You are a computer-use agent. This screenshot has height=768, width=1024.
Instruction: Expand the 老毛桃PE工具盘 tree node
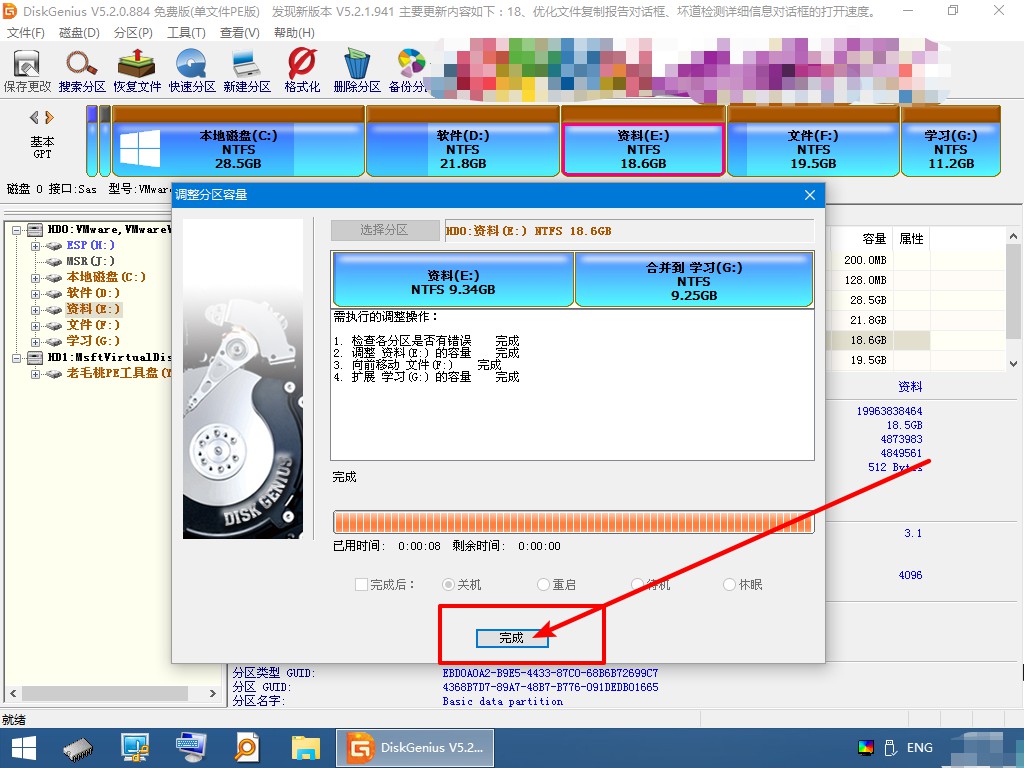(36, 374)
